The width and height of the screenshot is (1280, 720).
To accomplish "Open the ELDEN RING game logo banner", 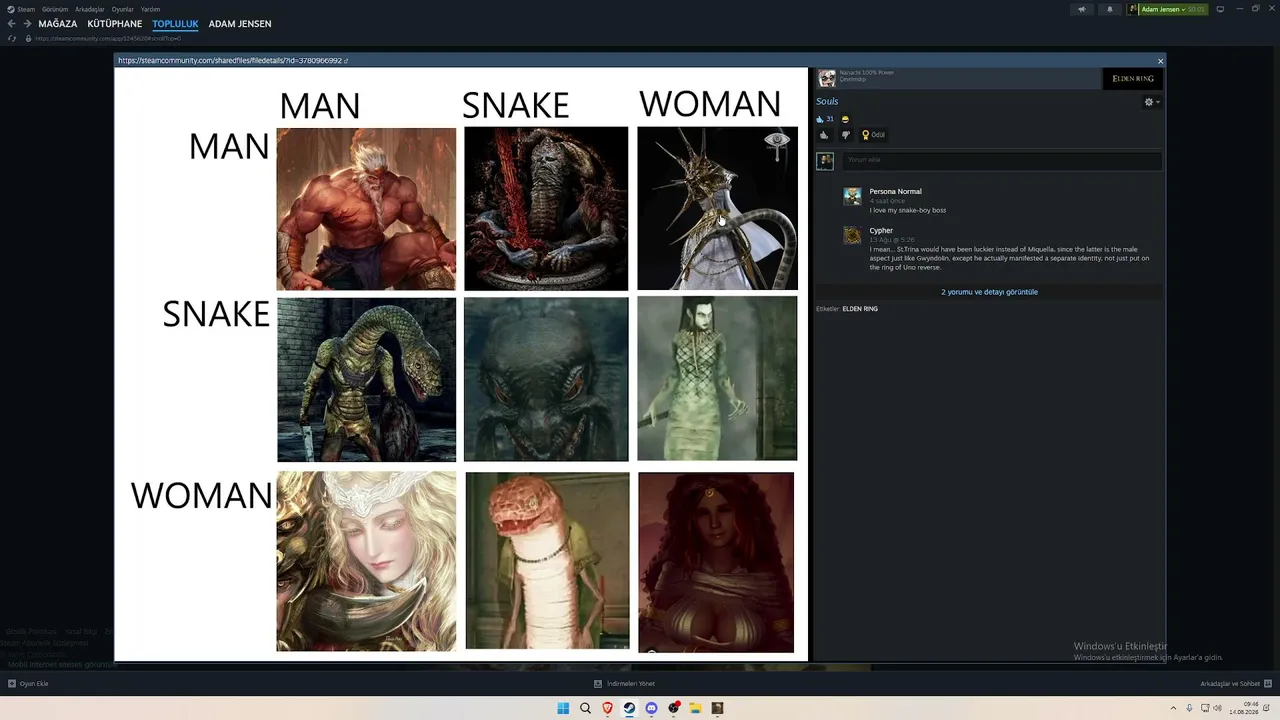I will tap(1133, 79).
